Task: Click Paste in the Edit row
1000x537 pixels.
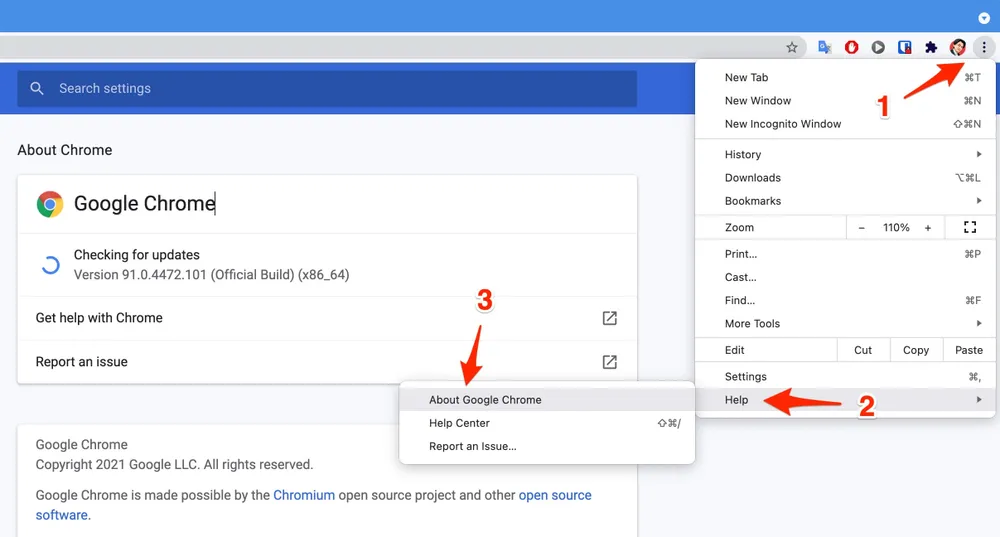Action: 969,350
